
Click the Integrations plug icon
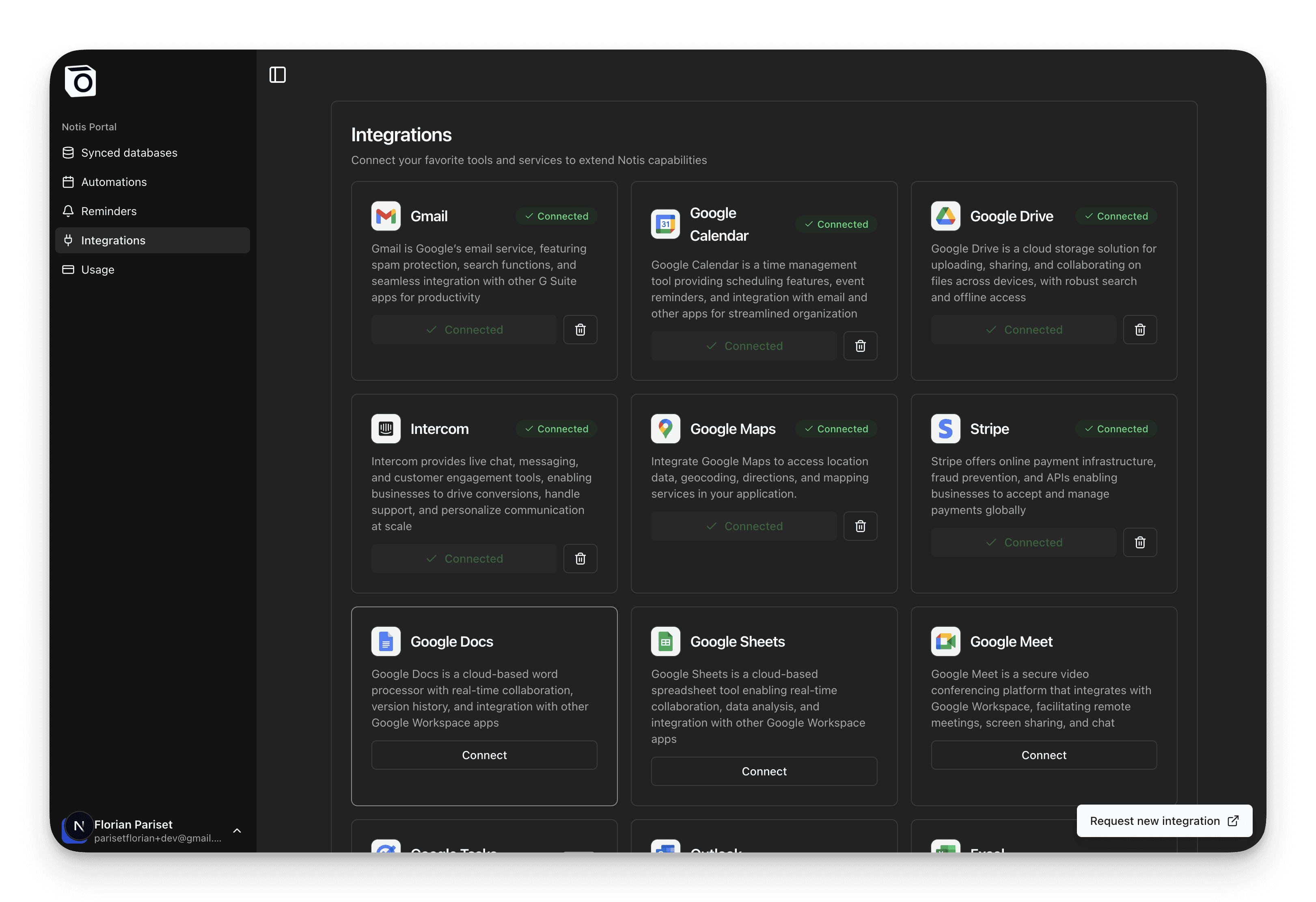point(68,240)
